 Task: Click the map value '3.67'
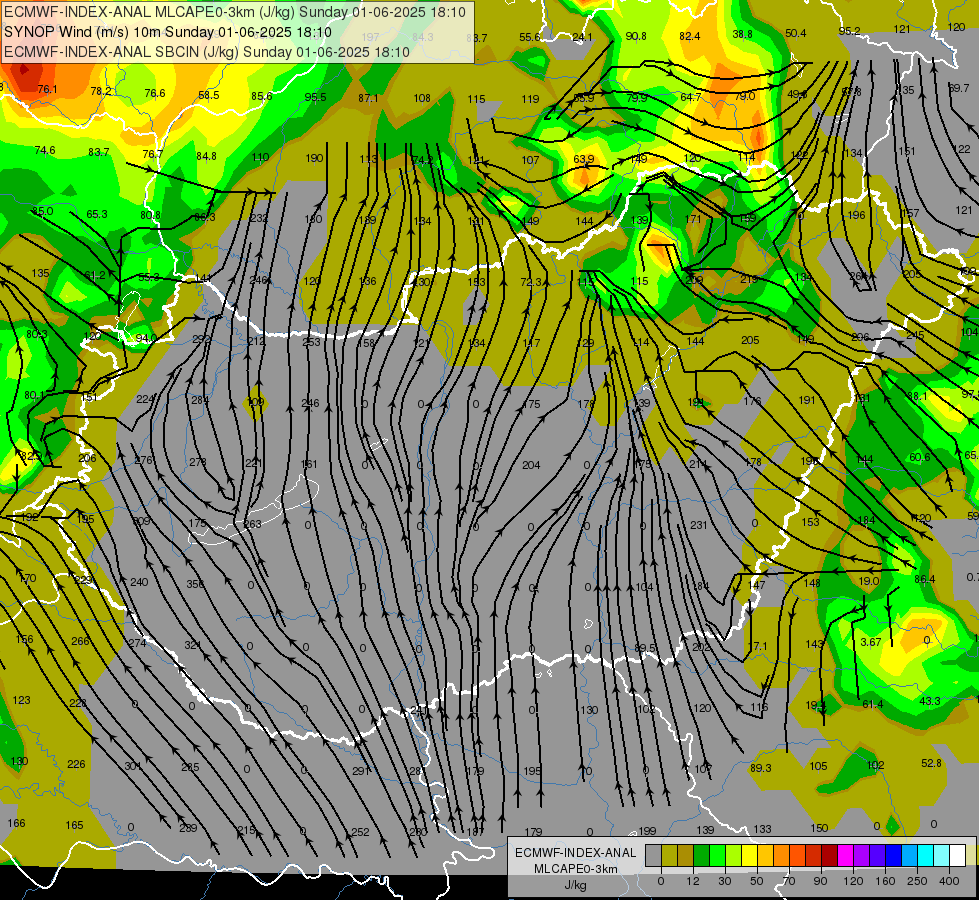click(x=870, y=642)
